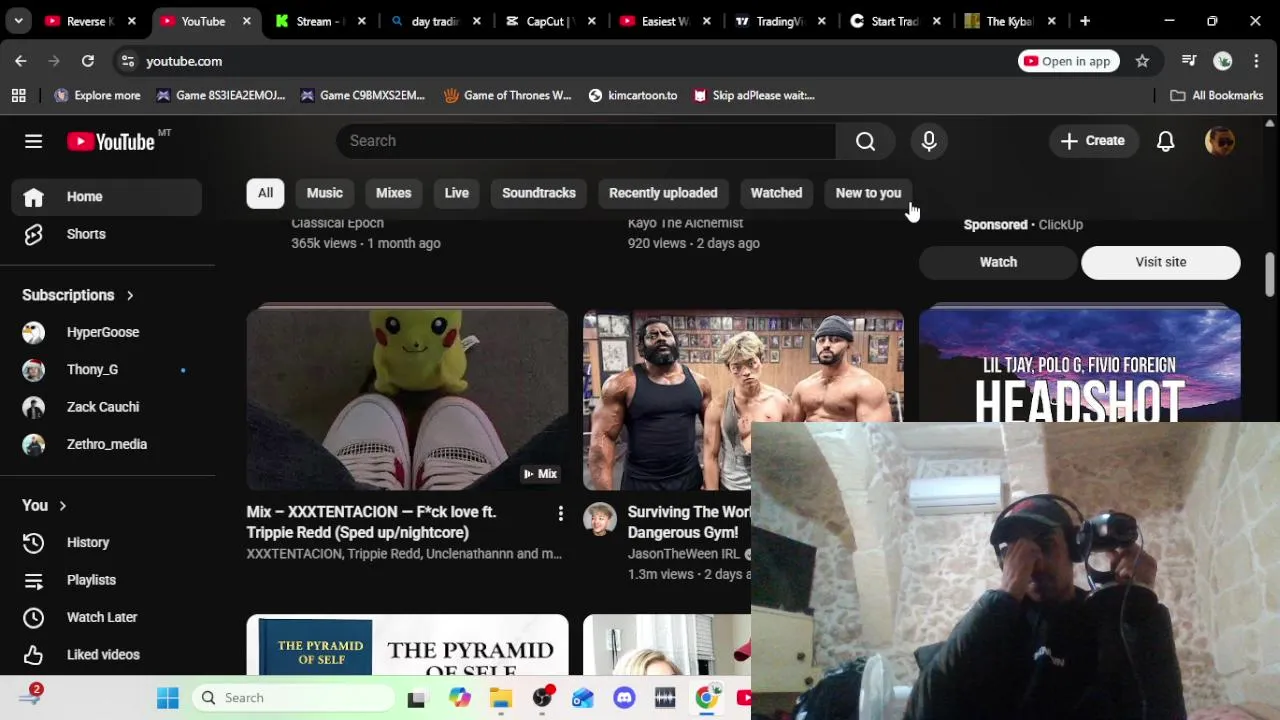Open Discord from the taskbar
Viewport: 1280px width, 720px height.
point(624,698)
